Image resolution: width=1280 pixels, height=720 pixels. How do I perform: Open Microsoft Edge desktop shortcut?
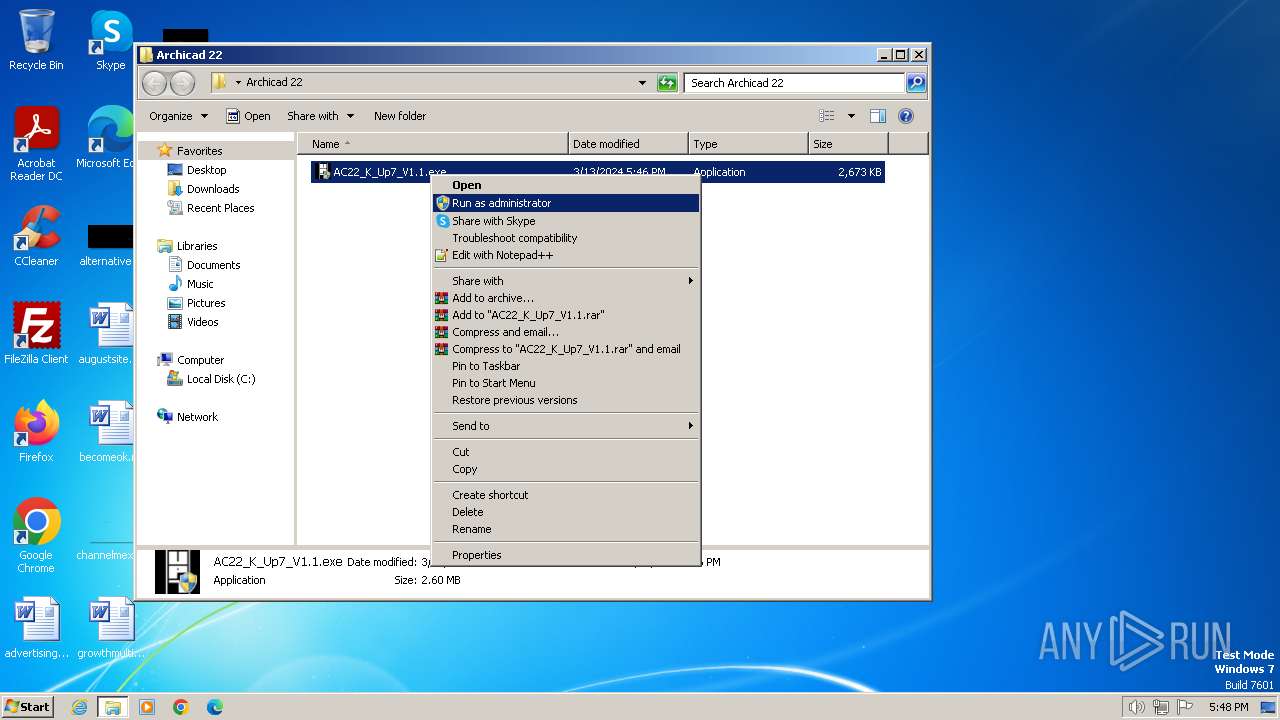click(106, 138)
